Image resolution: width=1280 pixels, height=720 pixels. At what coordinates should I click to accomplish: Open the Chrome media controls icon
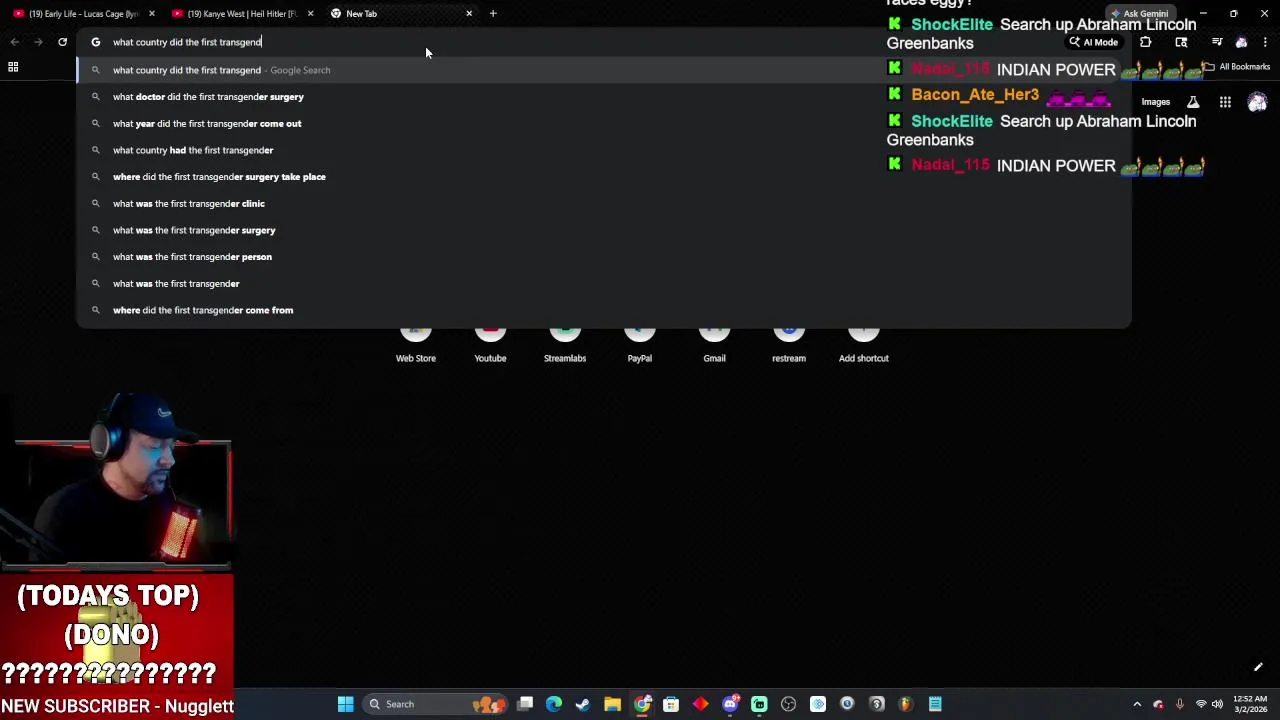coord(1217,42)
